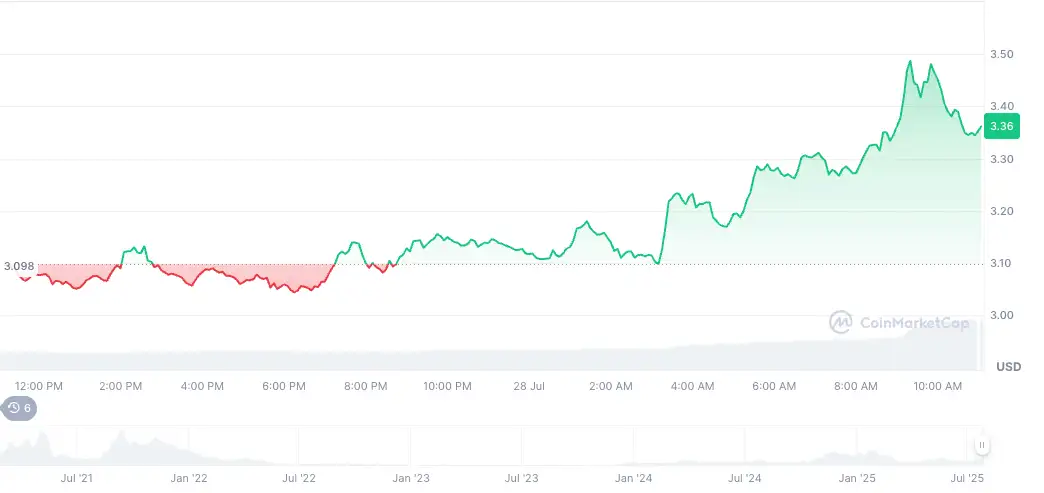Select the 28 Jul date marker
Screen dimensions: 1044x493
point(529,386)
